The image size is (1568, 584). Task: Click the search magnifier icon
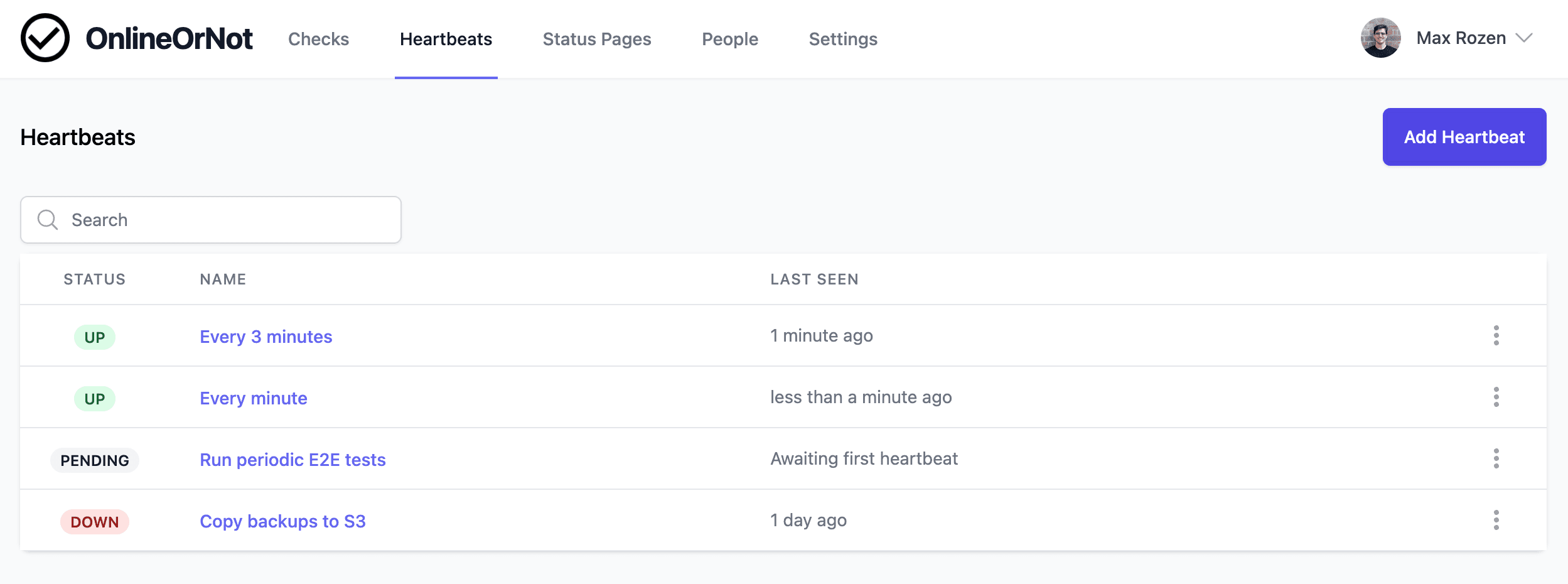point(48,219)
